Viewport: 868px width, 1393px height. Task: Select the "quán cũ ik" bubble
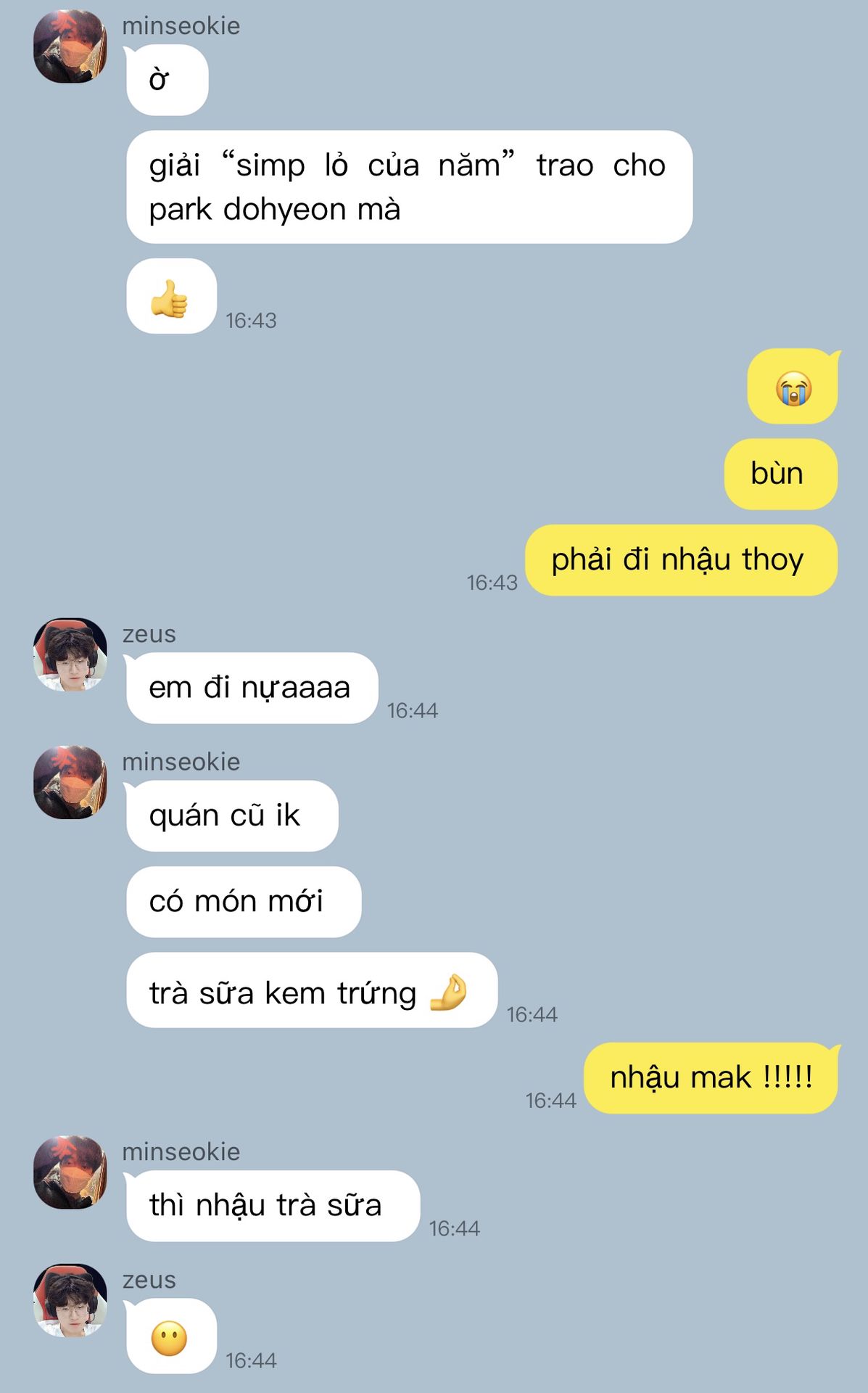click(x=232, y=815)
